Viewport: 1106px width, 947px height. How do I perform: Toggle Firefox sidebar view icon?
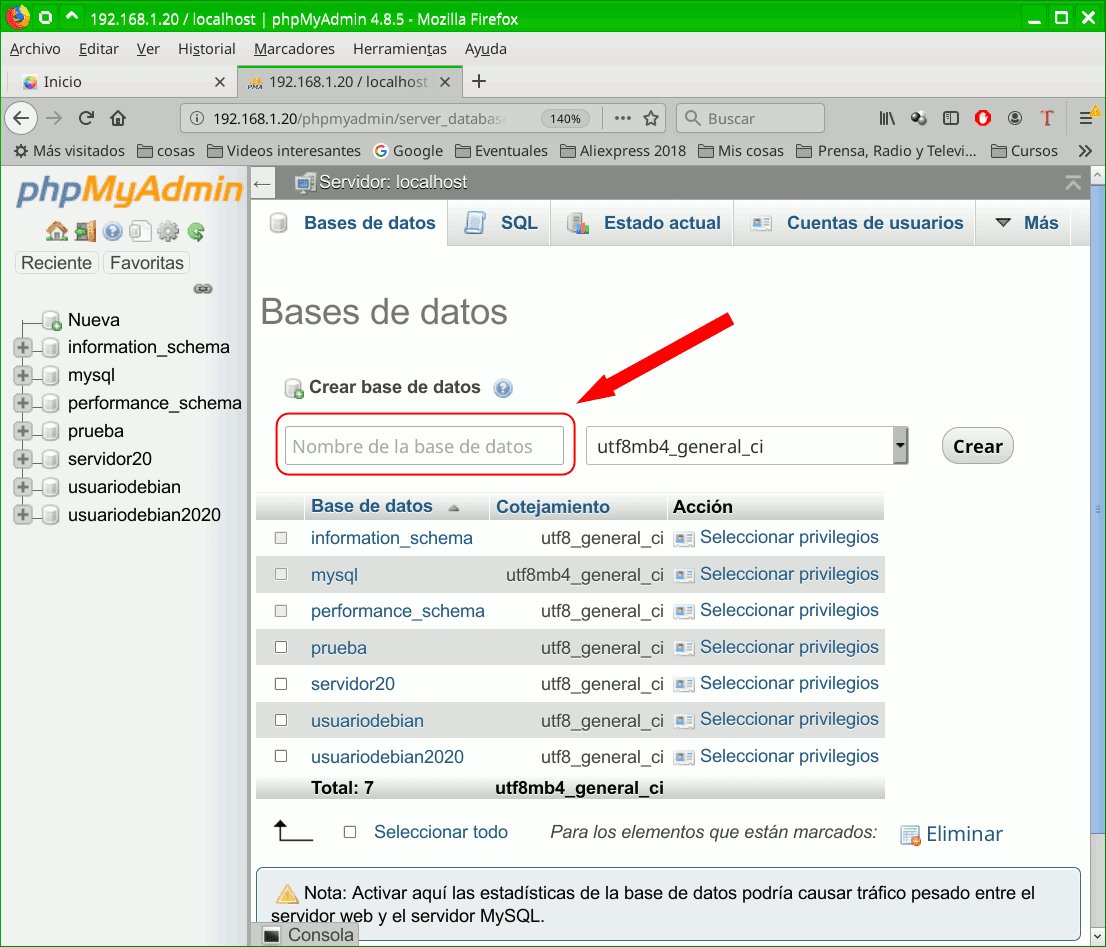click(x=951, y=118)
